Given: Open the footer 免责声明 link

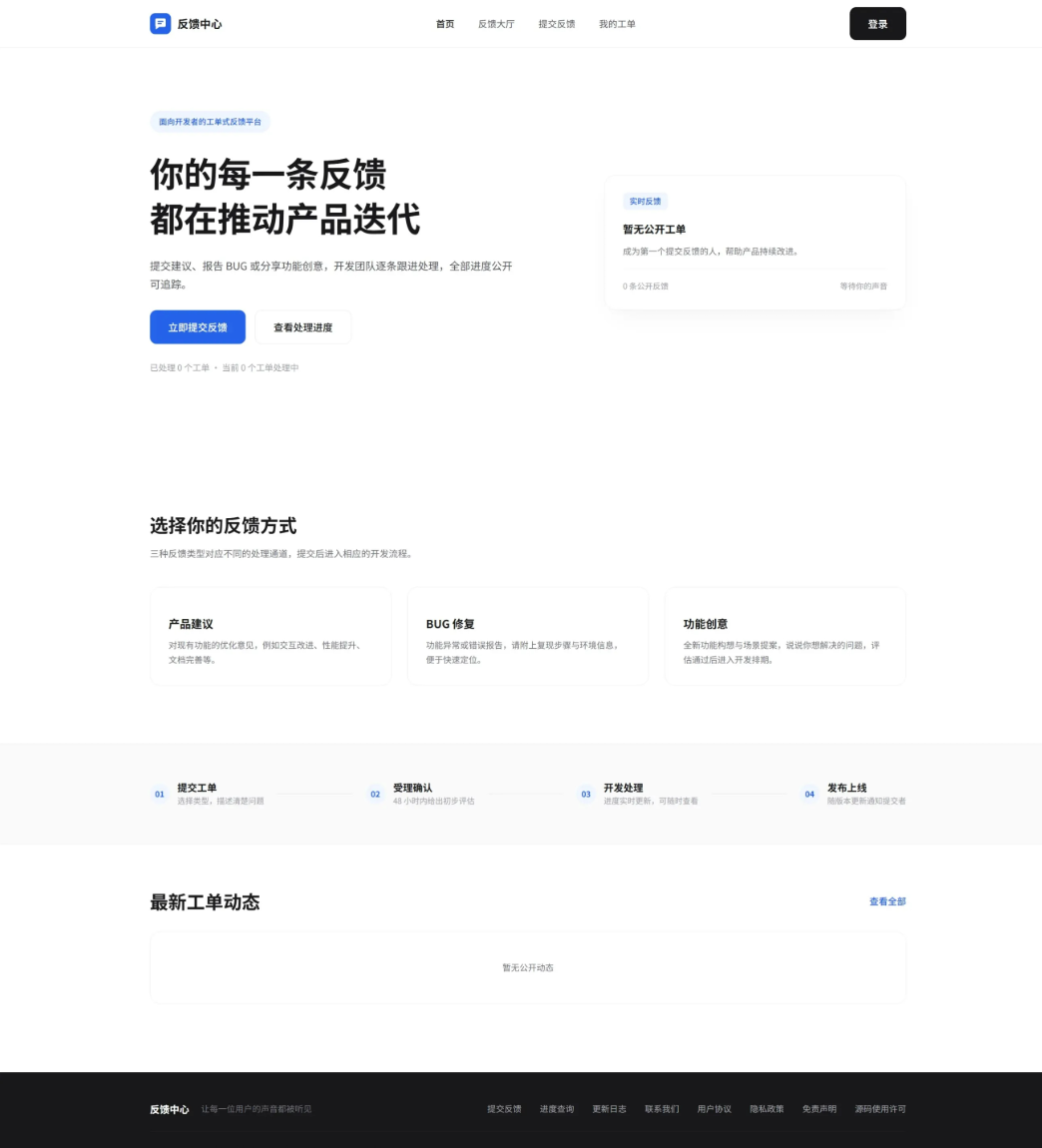Looking at the screenshot, I should [x=819, y=1109].
